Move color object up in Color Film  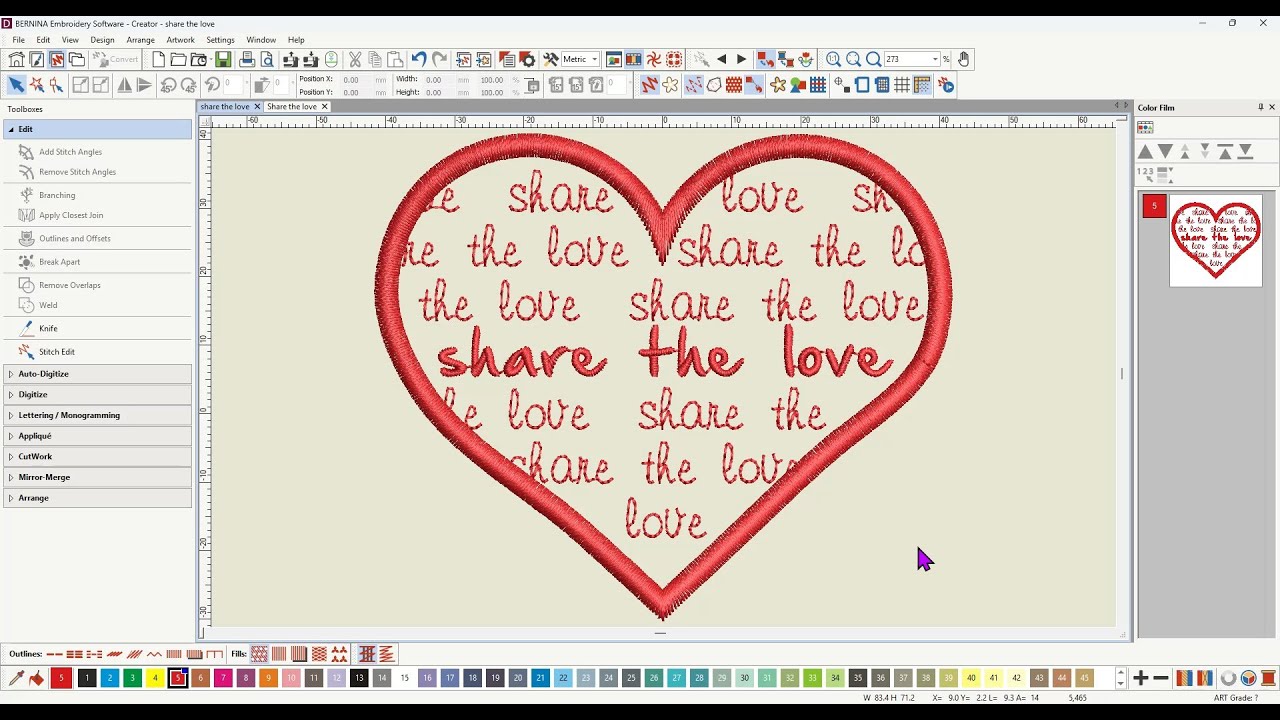click(x=1146, y=151)
